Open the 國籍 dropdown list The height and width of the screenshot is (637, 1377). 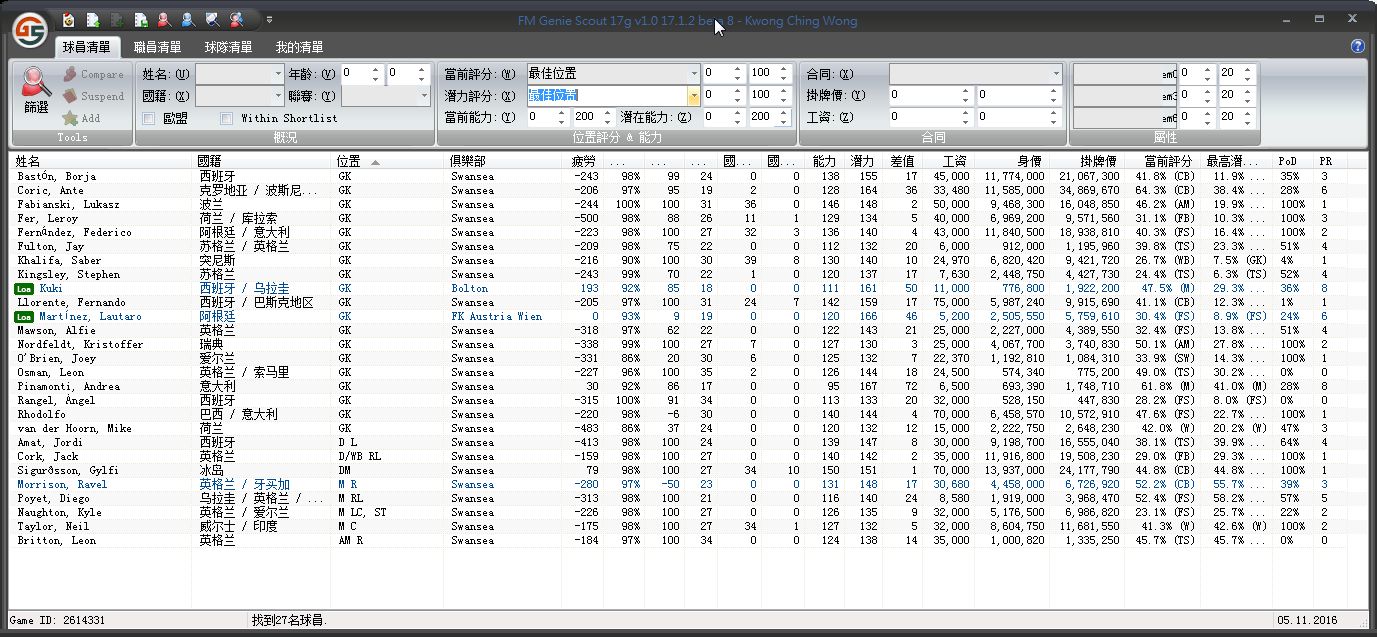pos(278,96)
